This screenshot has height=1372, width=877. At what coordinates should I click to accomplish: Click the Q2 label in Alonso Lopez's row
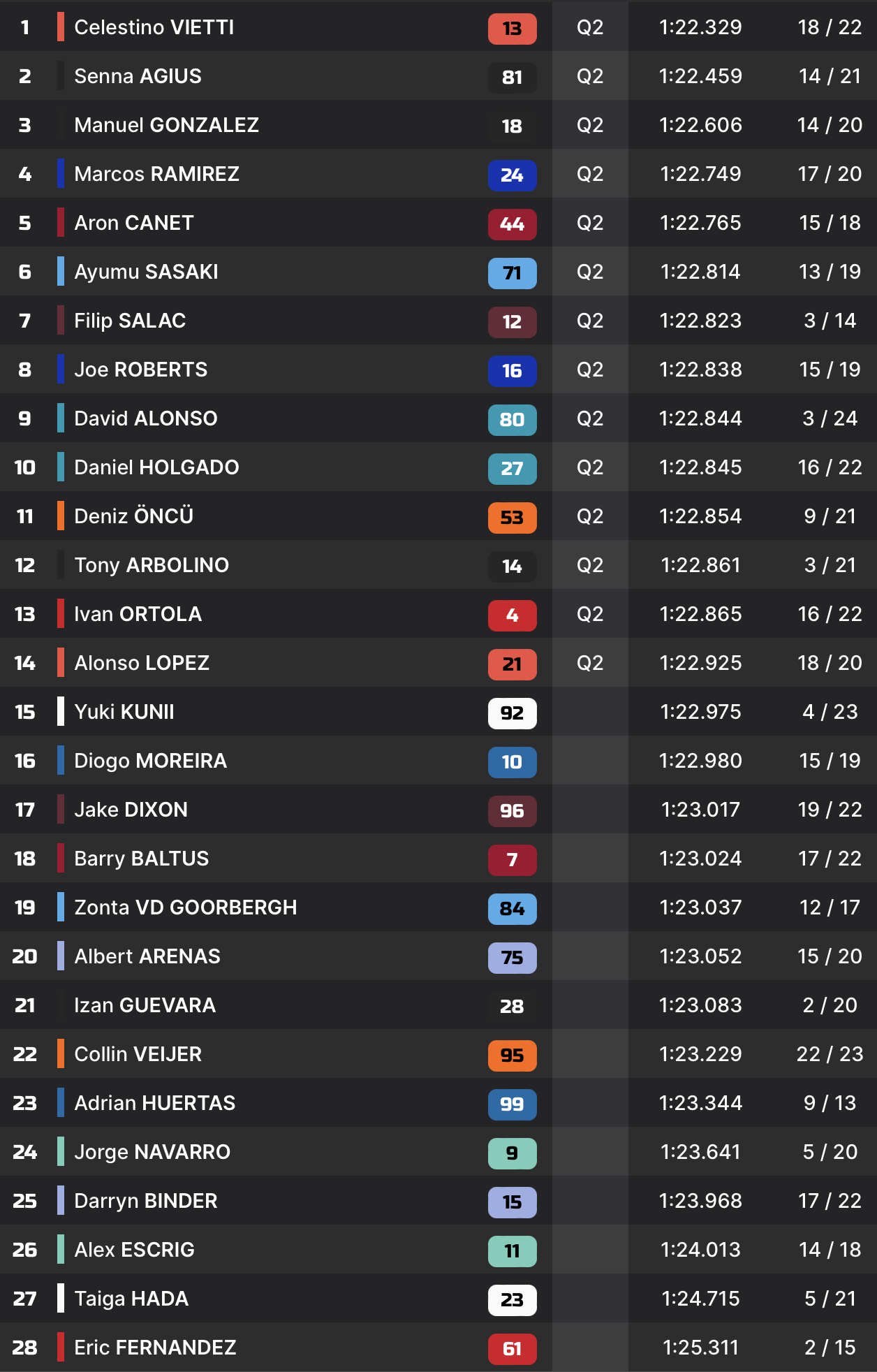590,663
